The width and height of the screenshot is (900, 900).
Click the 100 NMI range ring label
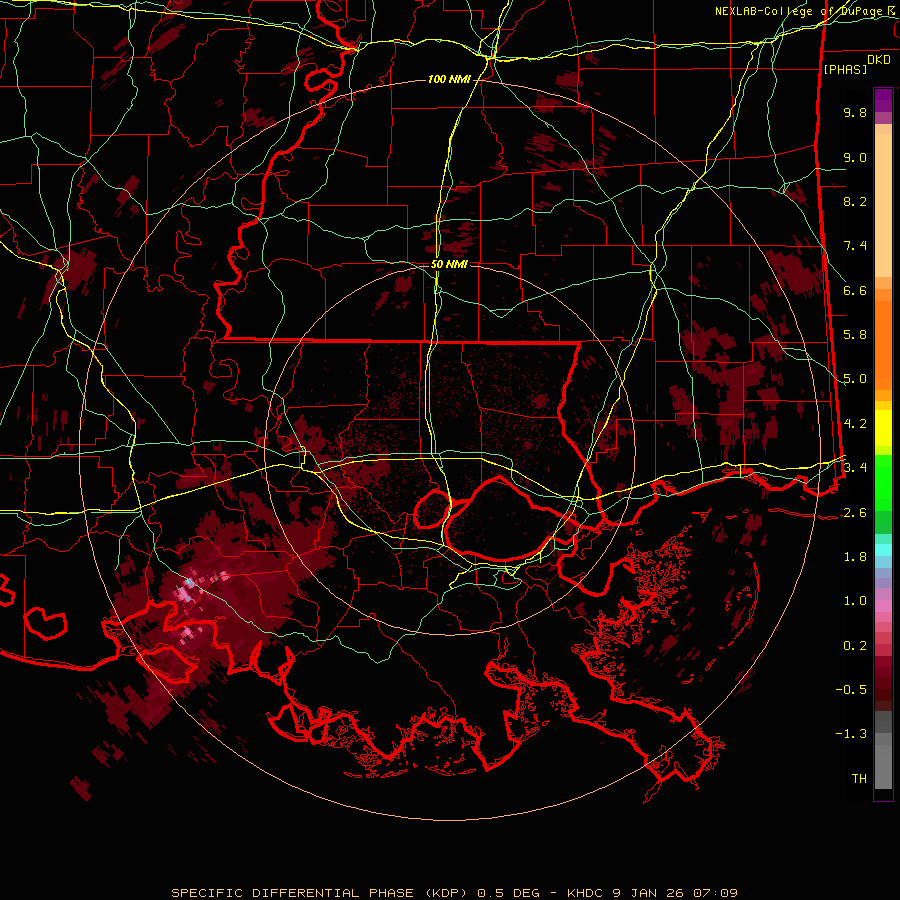pos(449,79)
